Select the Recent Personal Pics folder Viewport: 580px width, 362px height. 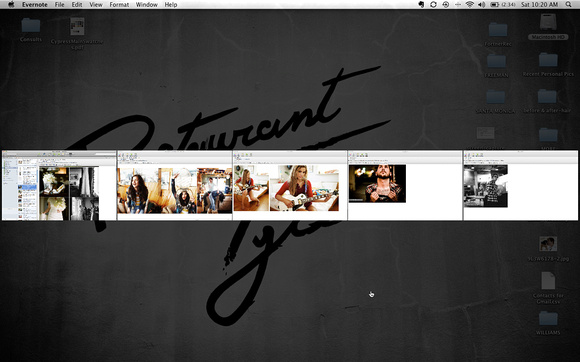(548, 64)
